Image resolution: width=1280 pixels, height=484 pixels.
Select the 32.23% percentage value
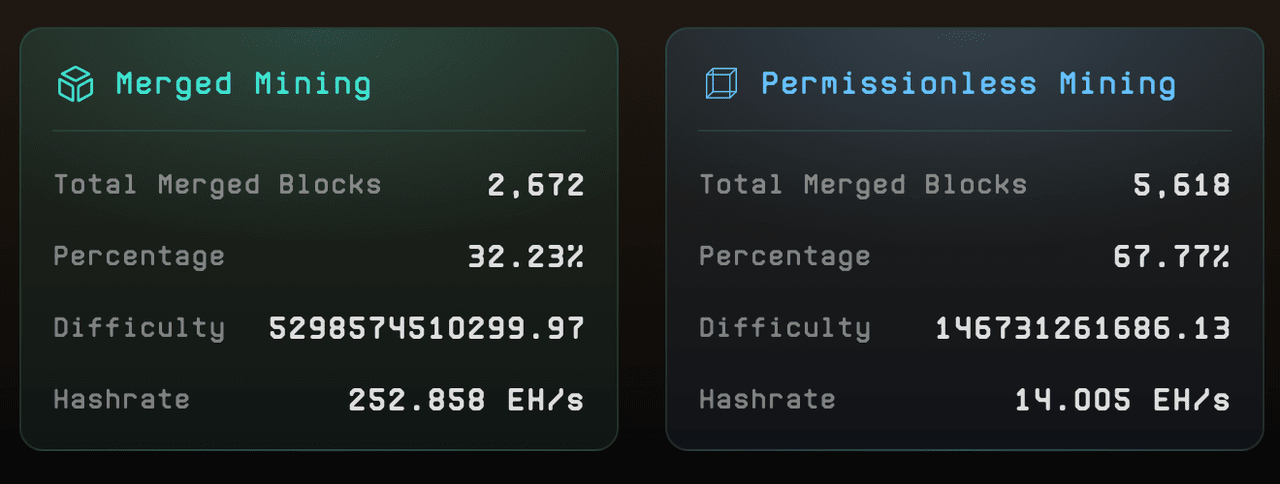[526, 257]
